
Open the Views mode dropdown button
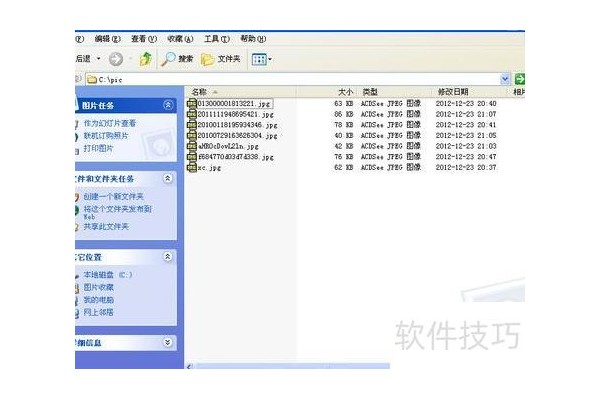pyautogui.click(x=261, y=59)
